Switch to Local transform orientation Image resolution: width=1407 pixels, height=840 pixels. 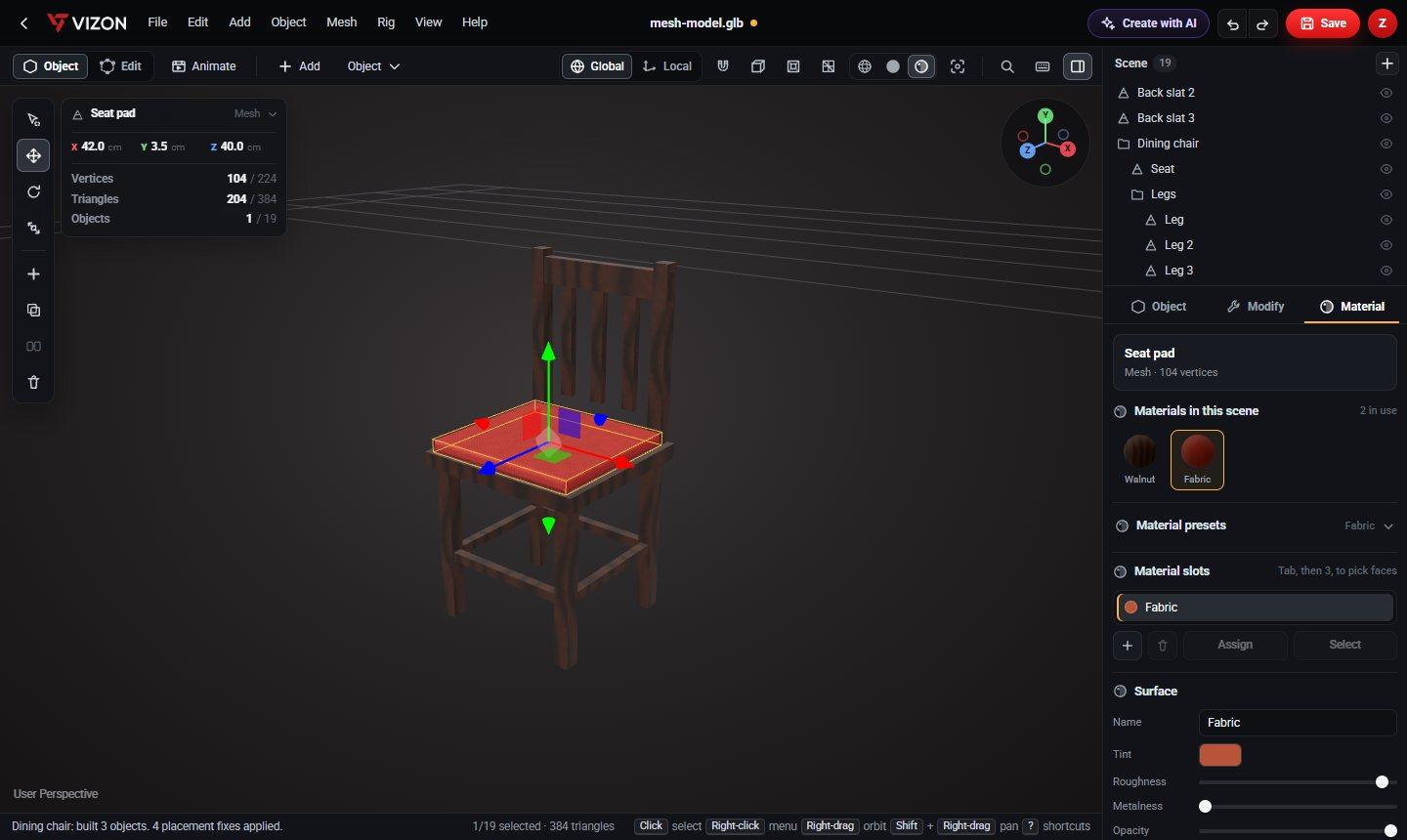(x=667, y=66)
